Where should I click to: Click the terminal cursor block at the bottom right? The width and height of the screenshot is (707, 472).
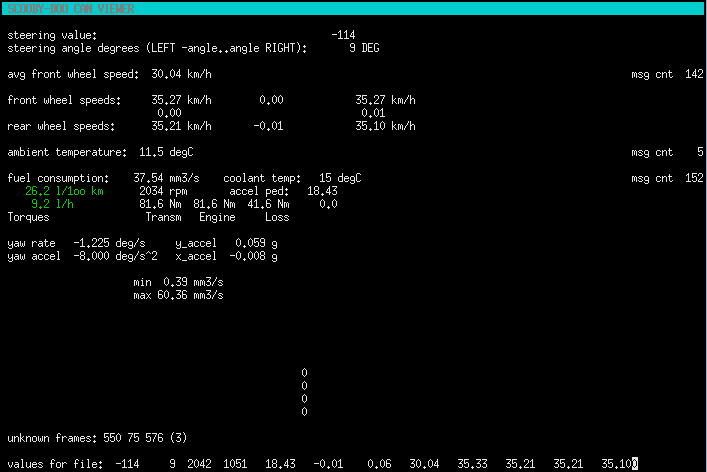pyautogui.click(x=634, y=464)
